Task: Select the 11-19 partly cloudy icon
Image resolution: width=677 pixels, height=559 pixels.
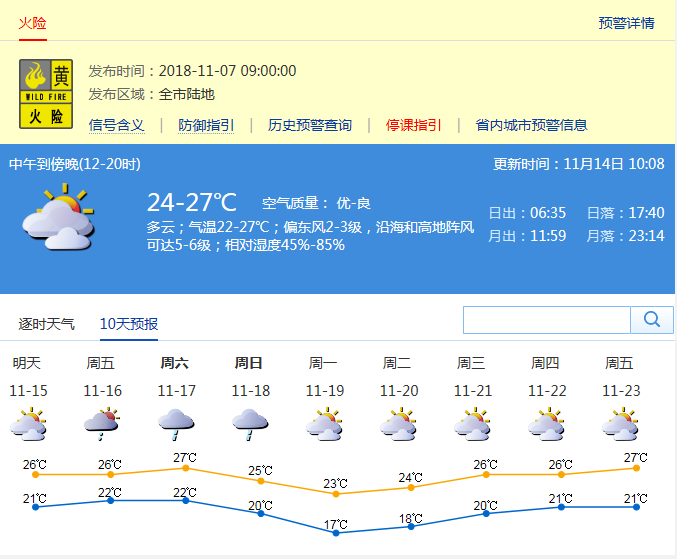Action: [x=324, y=424]
